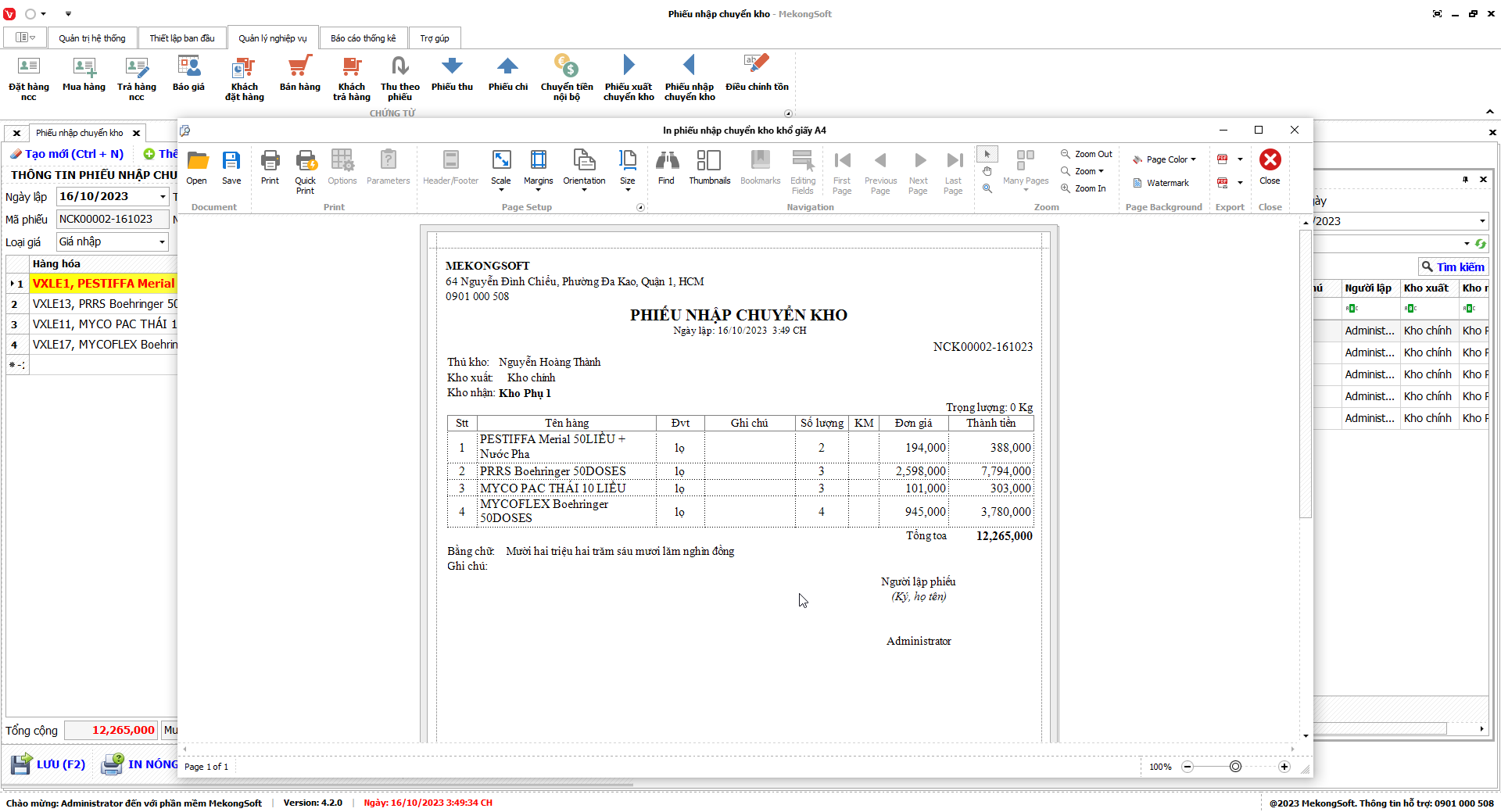Click the LƯU (F2) save button

48,764
